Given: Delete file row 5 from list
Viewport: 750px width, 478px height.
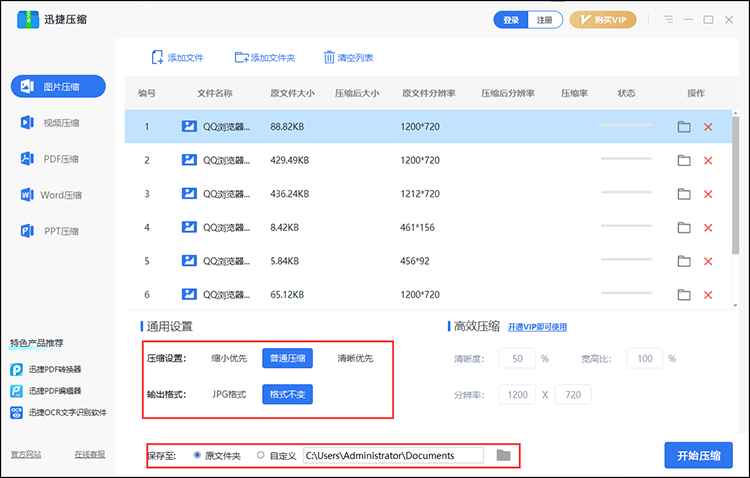Looking at the screenshot, I should coord(708,261).
